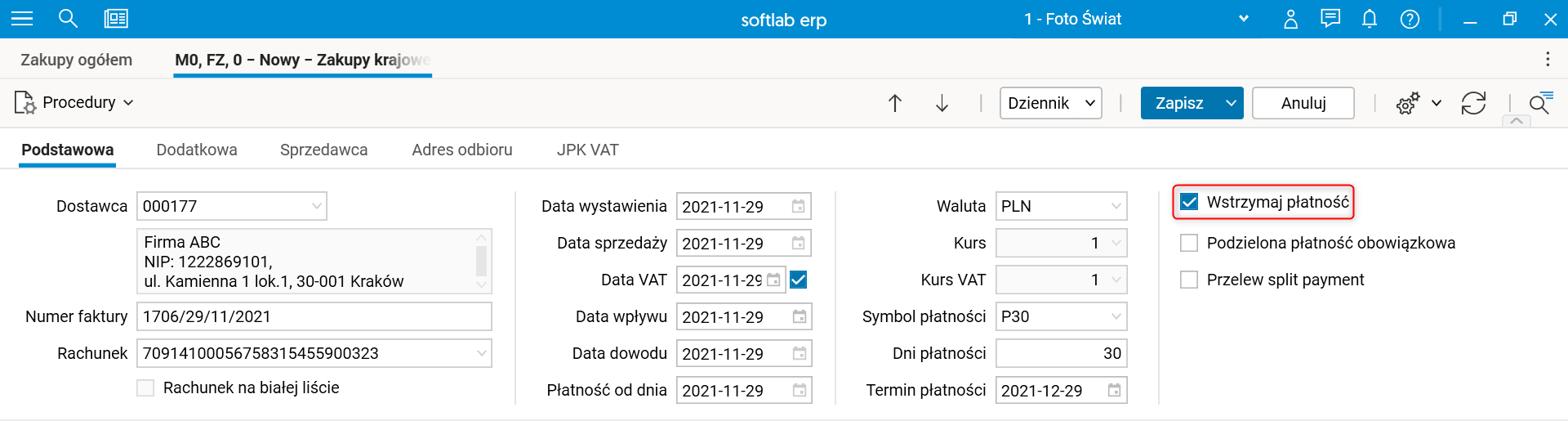Open the hamburger main menu
This screenshot has width=1568, height=421.
tap(22, 19)
